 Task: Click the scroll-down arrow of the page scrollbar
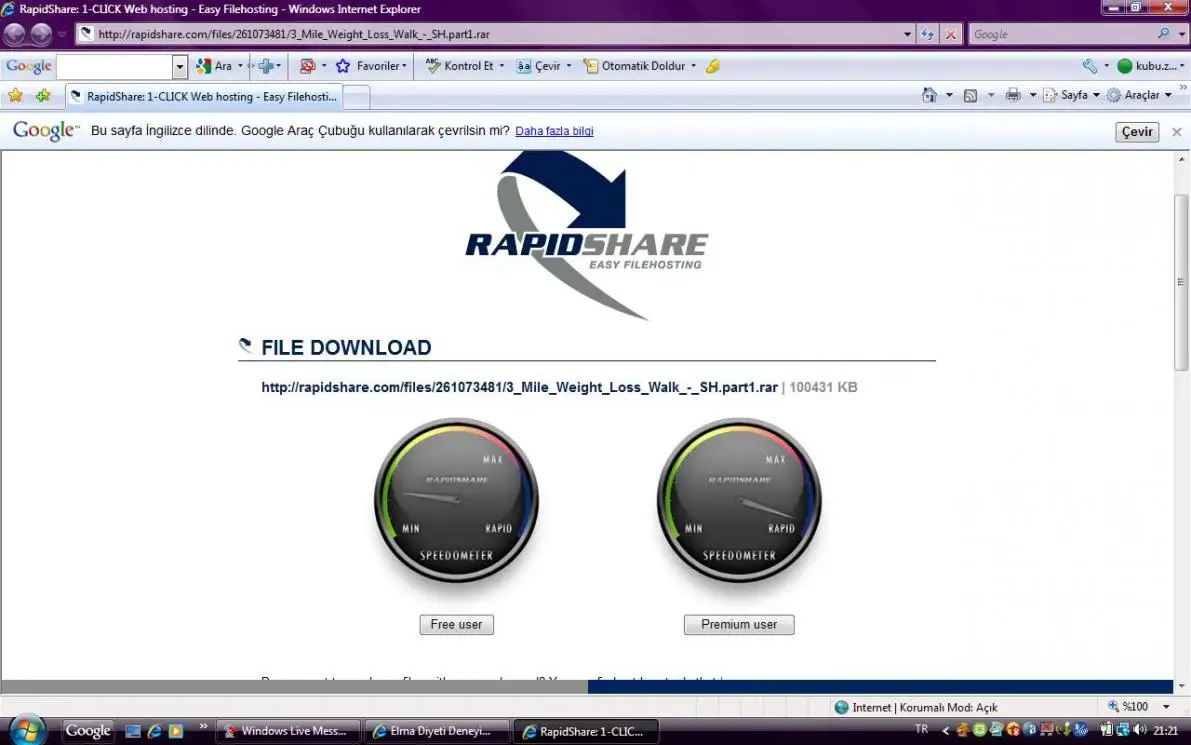click(x=1181, y=686)
